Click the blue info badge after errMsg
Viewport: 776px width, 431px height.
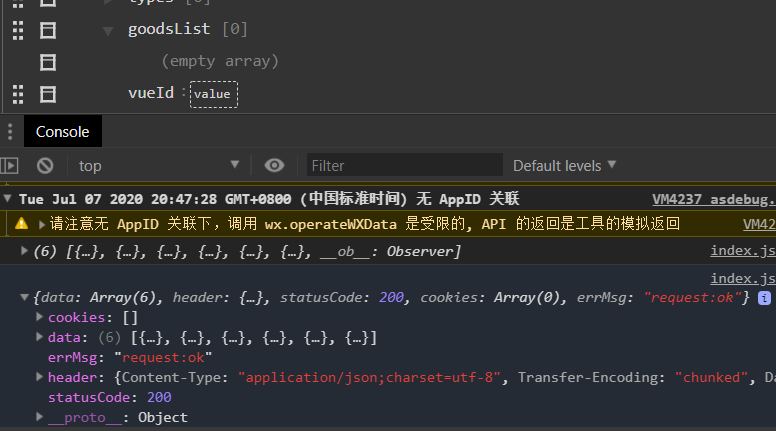pyautogui.click(x=764, y=298)
